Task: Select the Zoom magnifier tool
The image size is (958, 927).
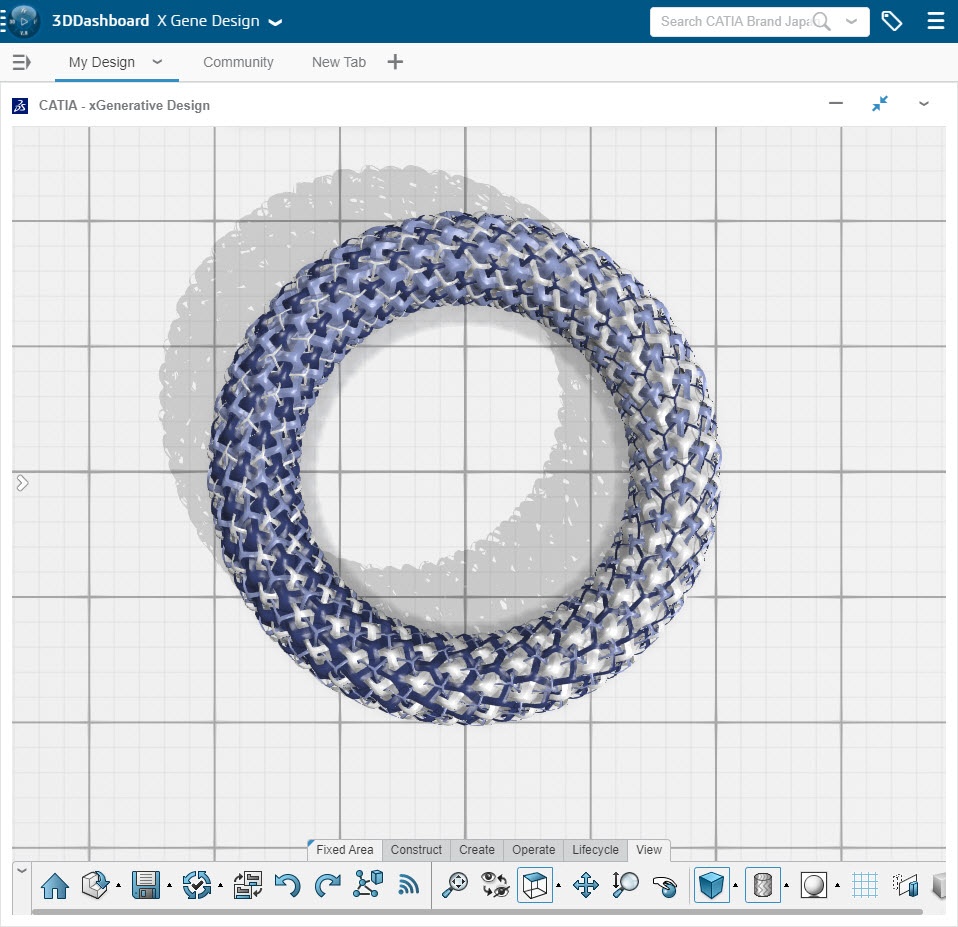Action: coord(626,885)
